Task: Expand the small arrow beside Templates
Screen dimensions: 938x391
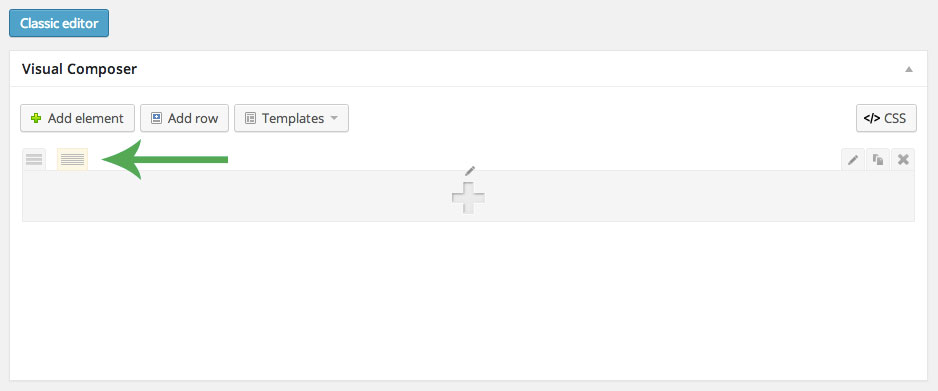Action: click(334, 118)
